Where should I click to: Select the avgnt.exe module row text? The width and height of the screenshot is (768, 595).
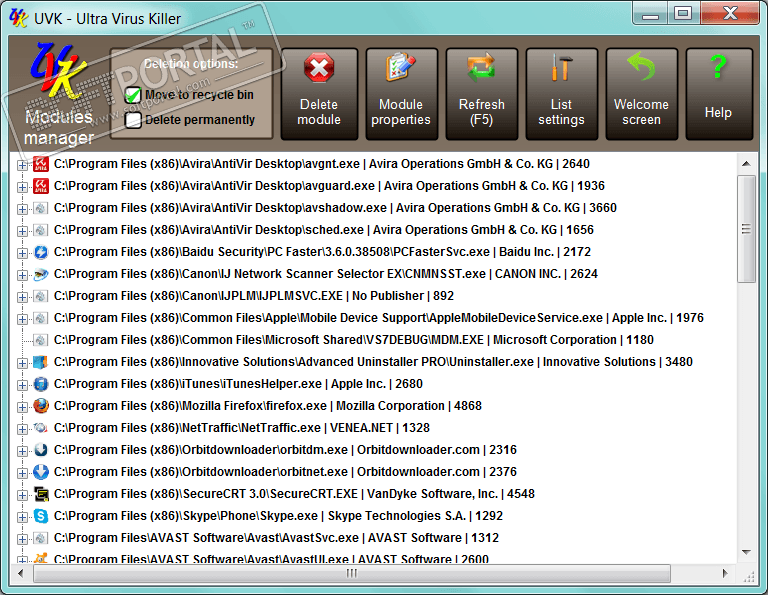pyautogui.click(x=322, y=164)
